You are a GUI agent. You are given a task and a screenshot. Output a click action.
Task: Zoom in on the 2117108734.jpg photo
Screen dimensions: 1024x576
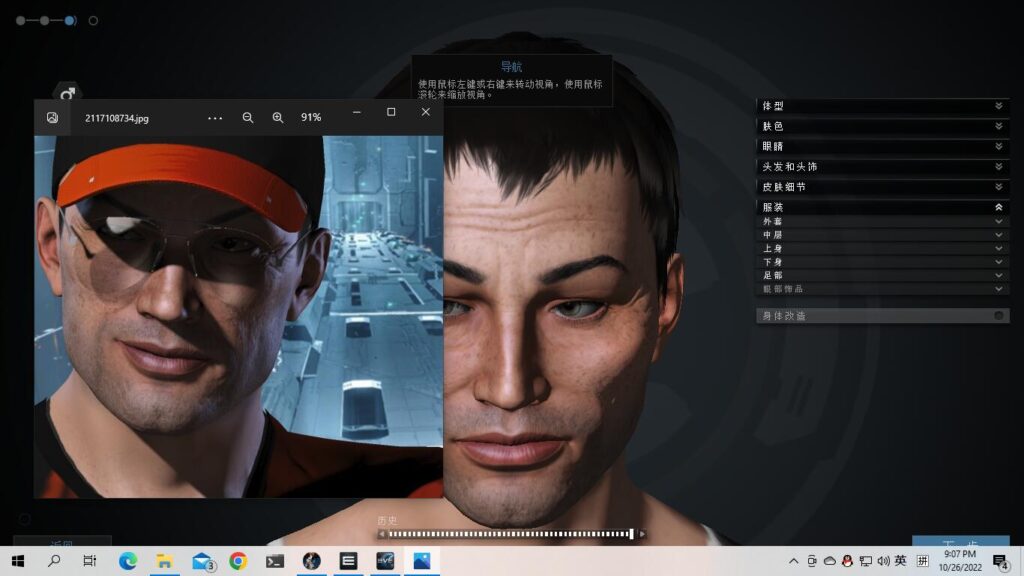[x=278, y=117]
